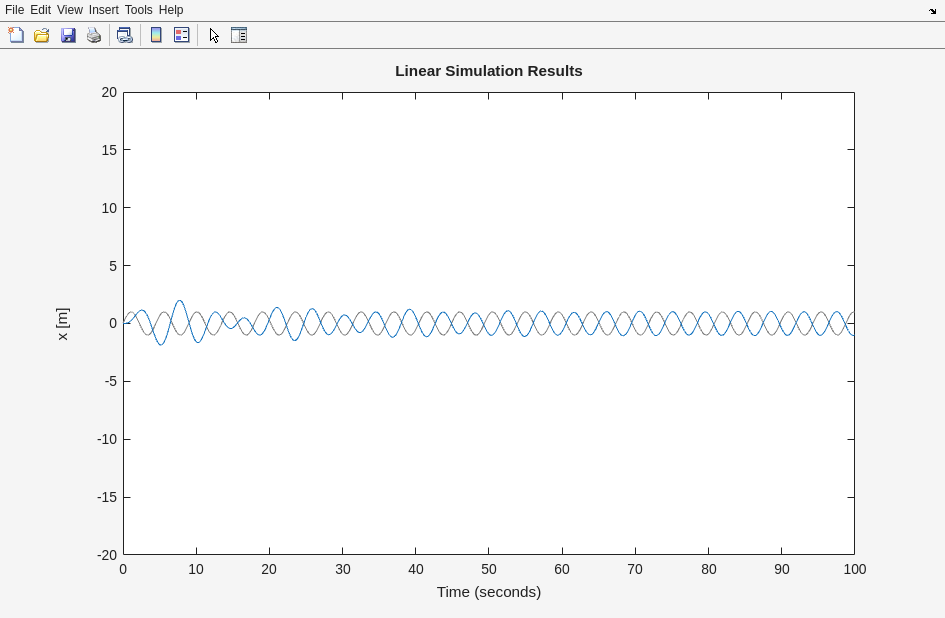Open the Property Inspector panel icon
The width and height of the screenshot is (945, 618).
(239, 35)
